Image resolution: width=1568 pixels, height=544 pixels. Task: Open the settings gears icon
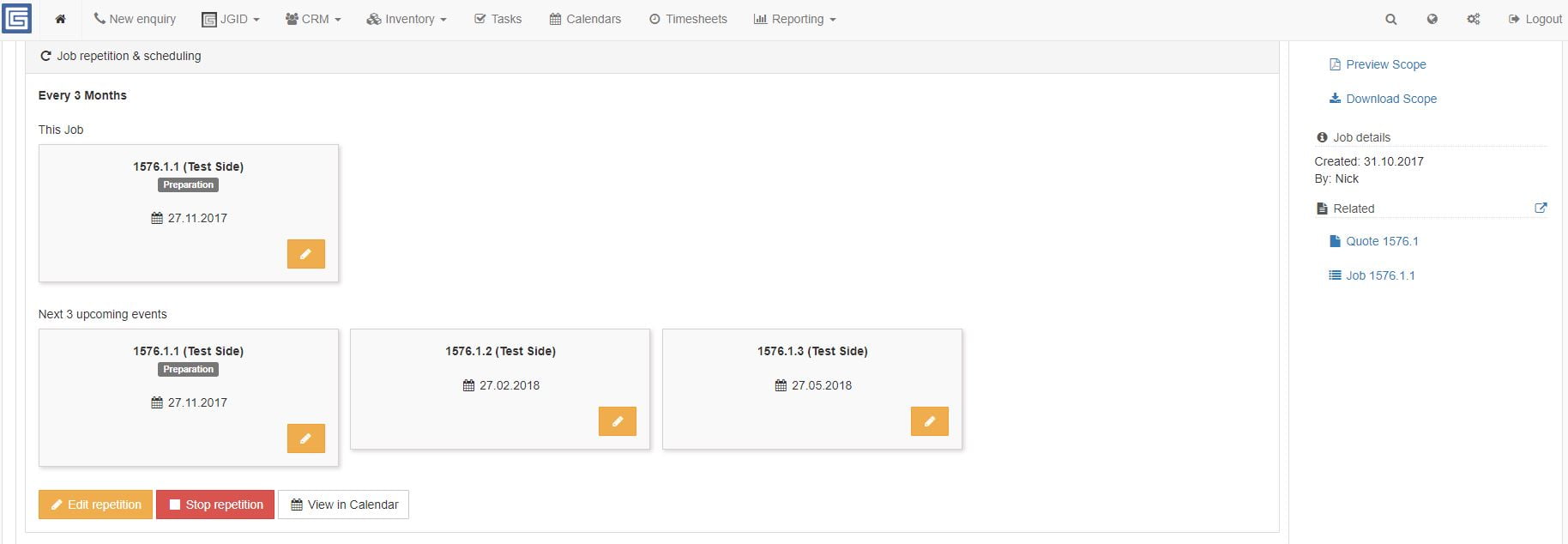(x=1473, y=19)
